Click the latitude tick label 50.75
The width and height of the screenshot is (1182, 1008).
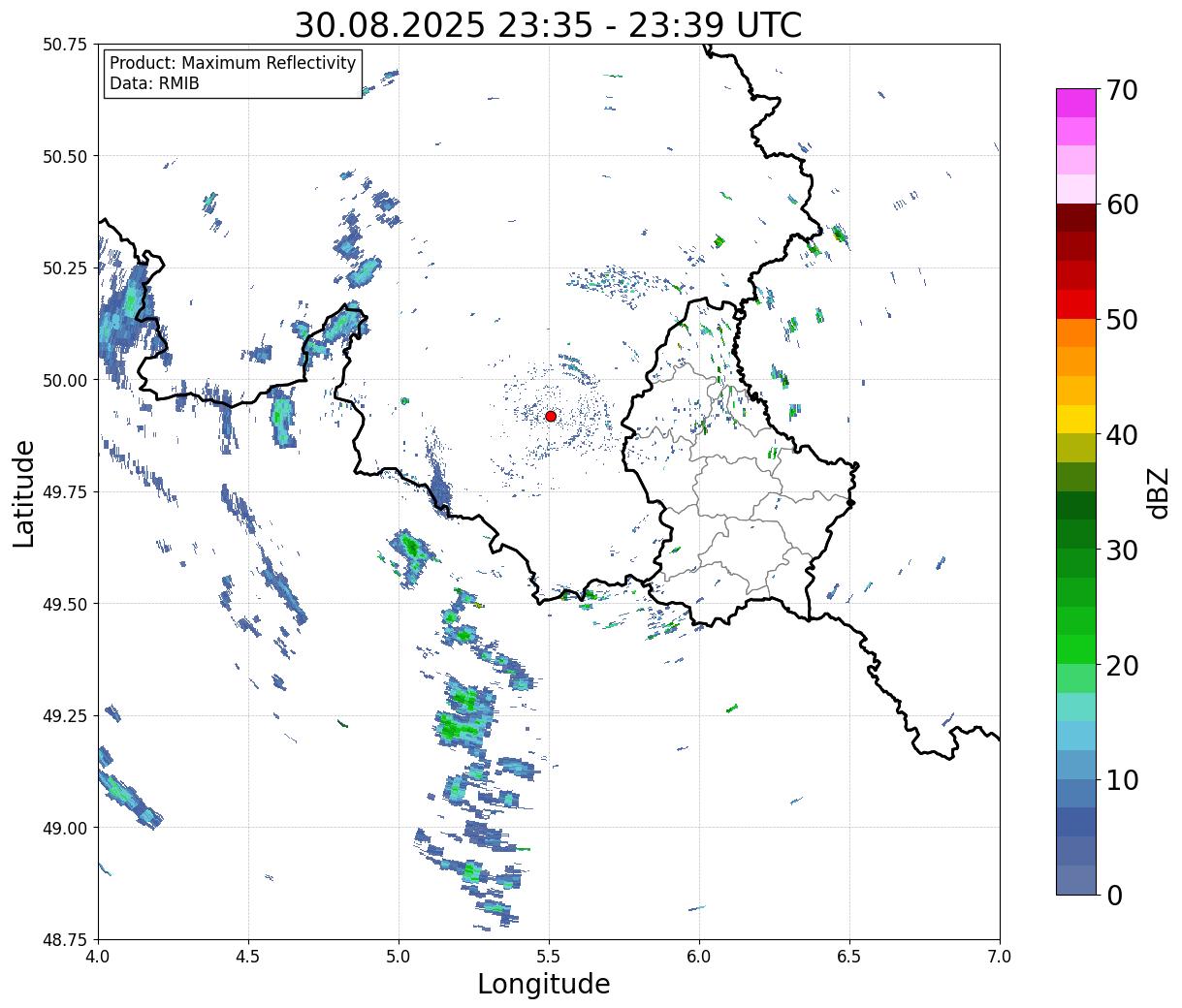click(65, 45)
